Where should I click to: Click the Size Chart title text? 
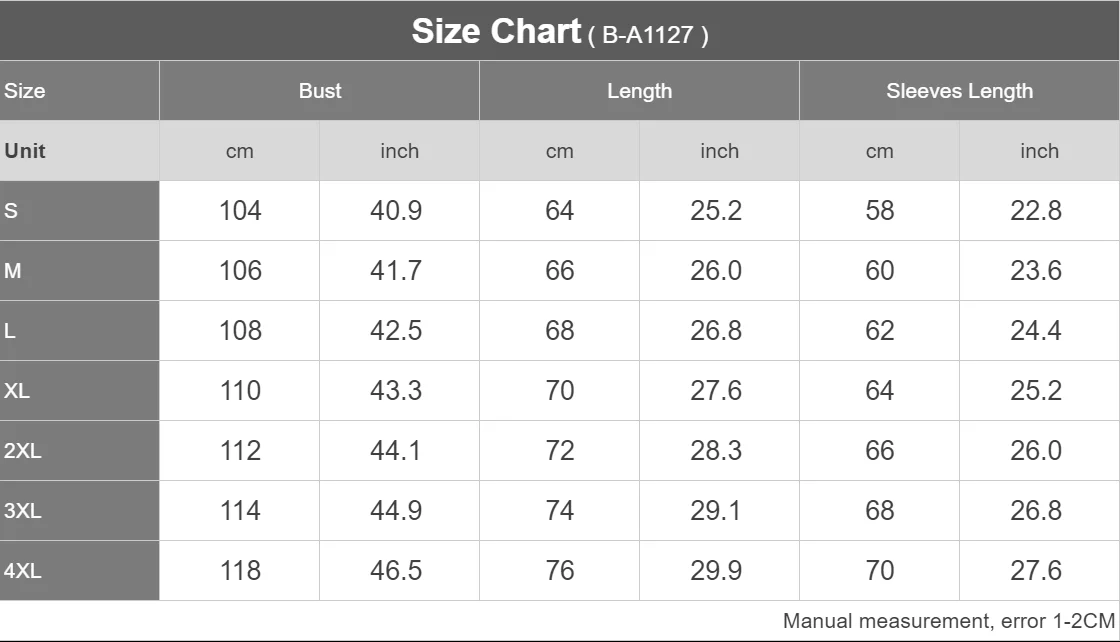496,32
